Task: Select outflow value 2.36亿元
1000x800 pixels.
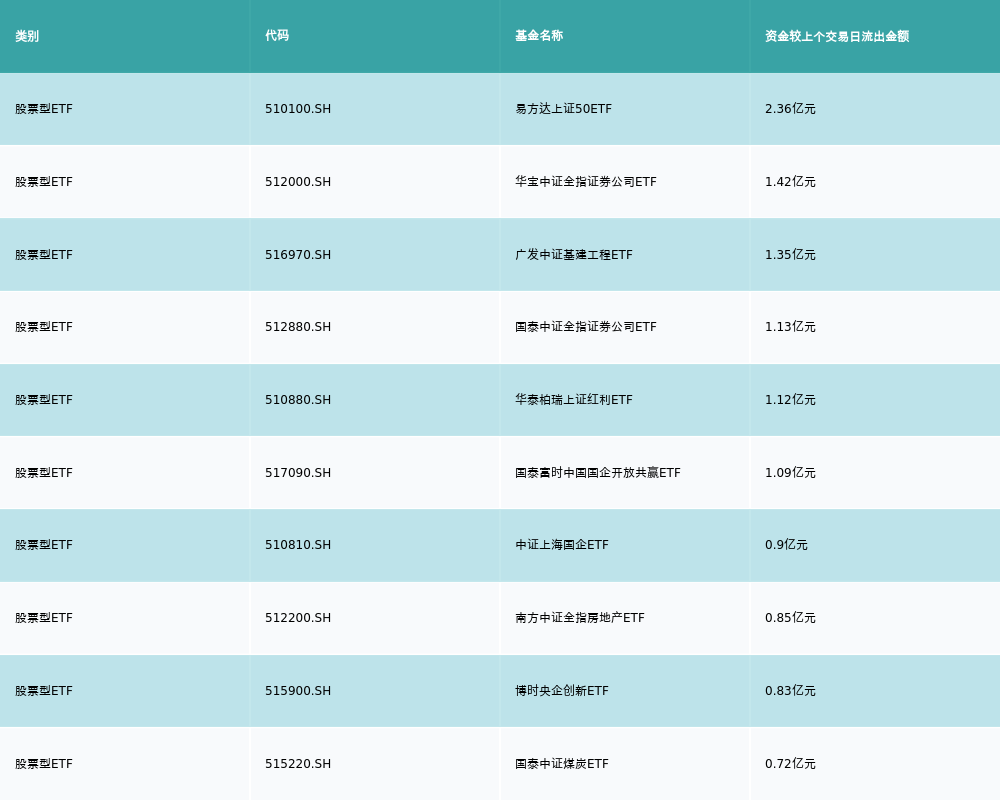Action: pos(790,109)
